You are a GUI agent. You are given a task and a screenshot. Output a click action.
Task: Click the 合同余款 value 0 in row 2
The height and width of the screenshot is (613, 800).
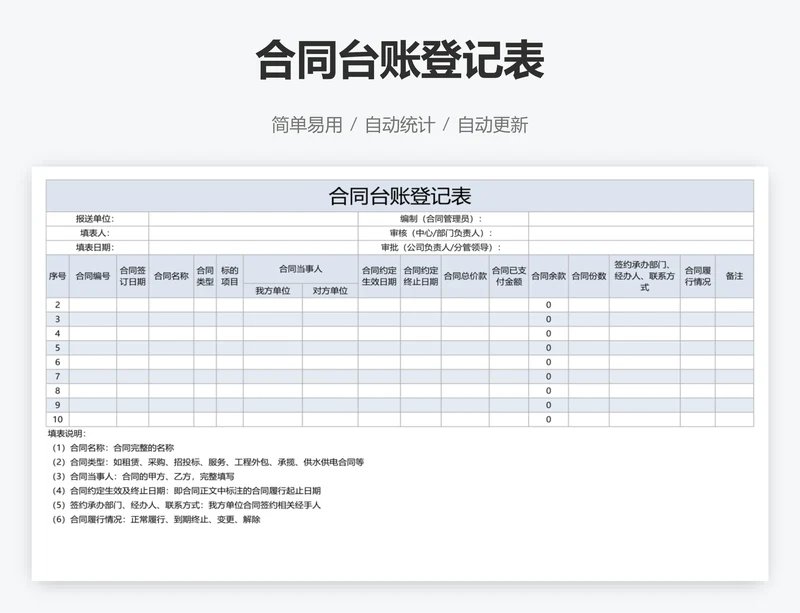click(548, 305)
